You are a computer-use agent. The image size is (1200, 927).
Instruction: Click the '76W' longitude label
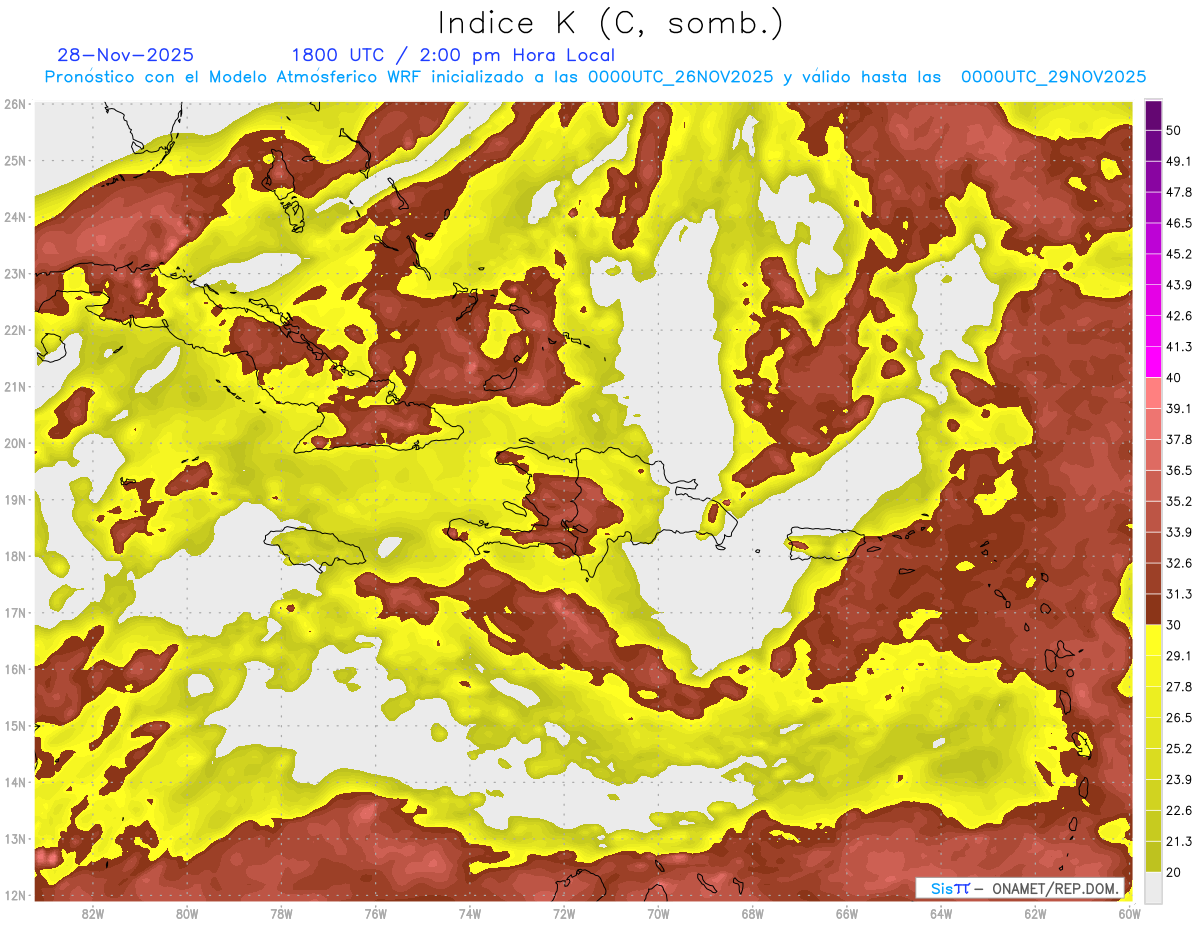[x=376, y=913]
